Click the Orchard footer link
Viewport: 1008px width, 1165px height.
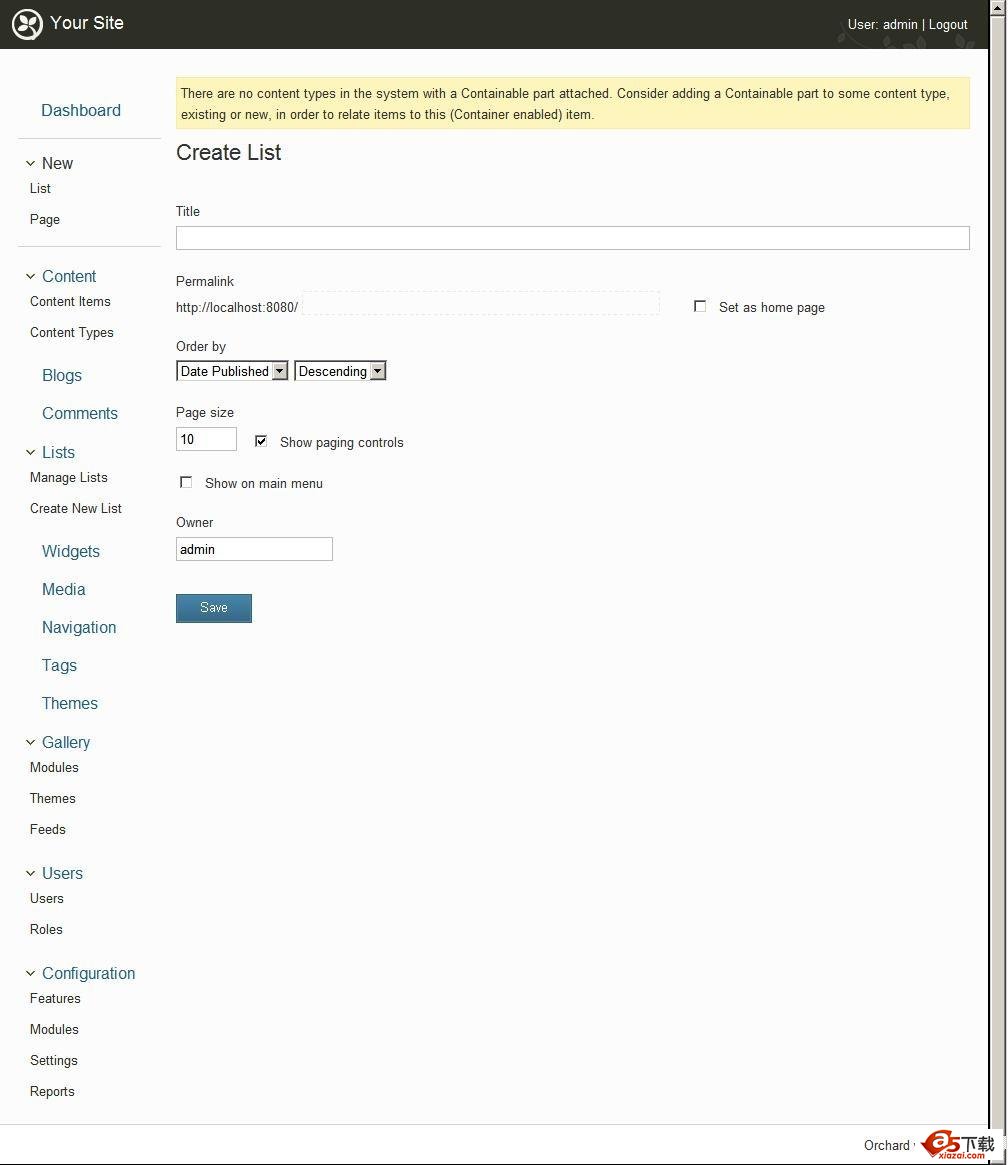point(887,1146)
